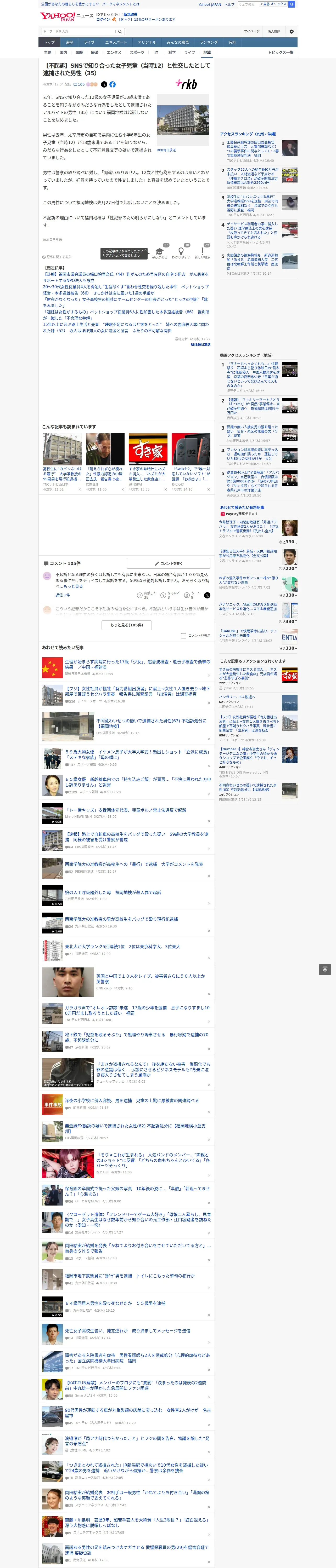This screenshot has width=336, height=1568.
Task: Share the article on Facebook
Action: click(x=112, y=85)
